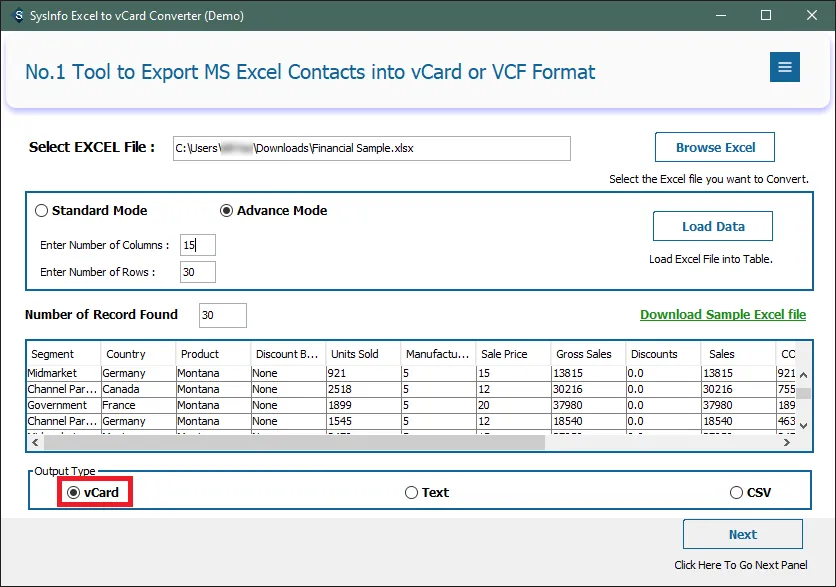Select the Manufactu... column header
Screen dimensions: 836x587
click(439, 354)
